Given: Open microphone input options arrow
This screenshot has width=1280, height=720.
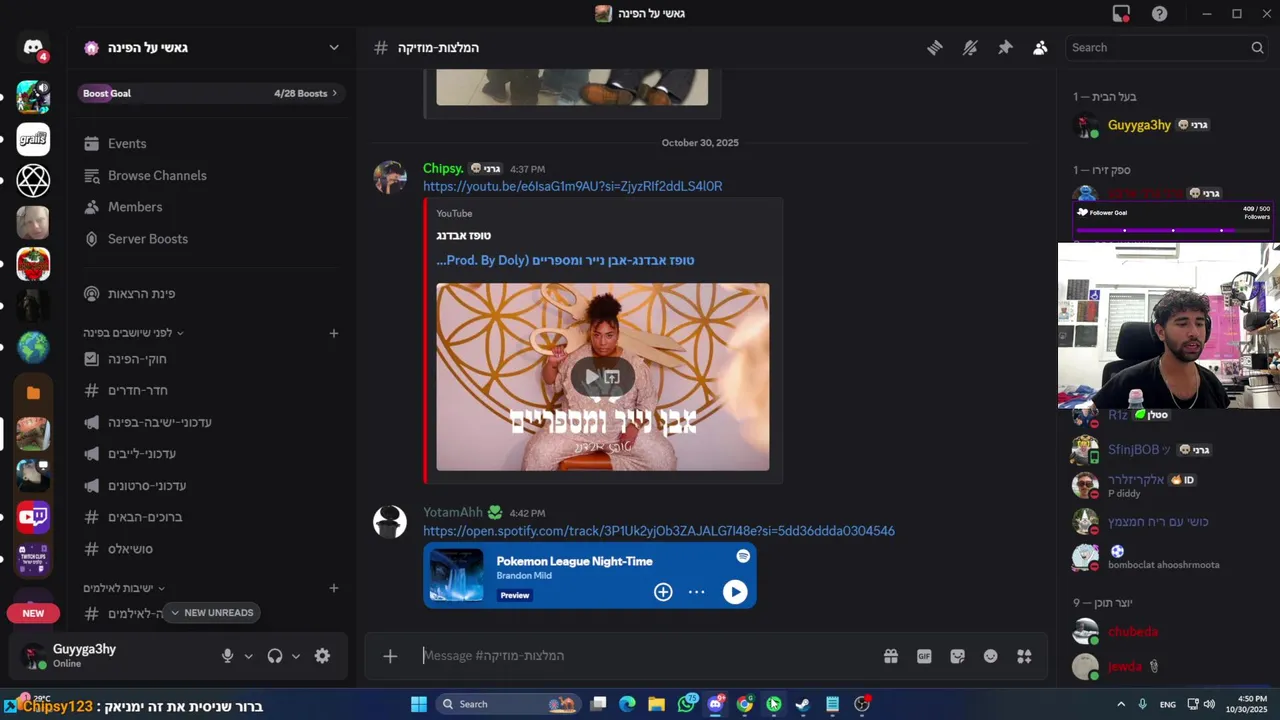Looking at the screenshot, I should click(x=248, y=657).
